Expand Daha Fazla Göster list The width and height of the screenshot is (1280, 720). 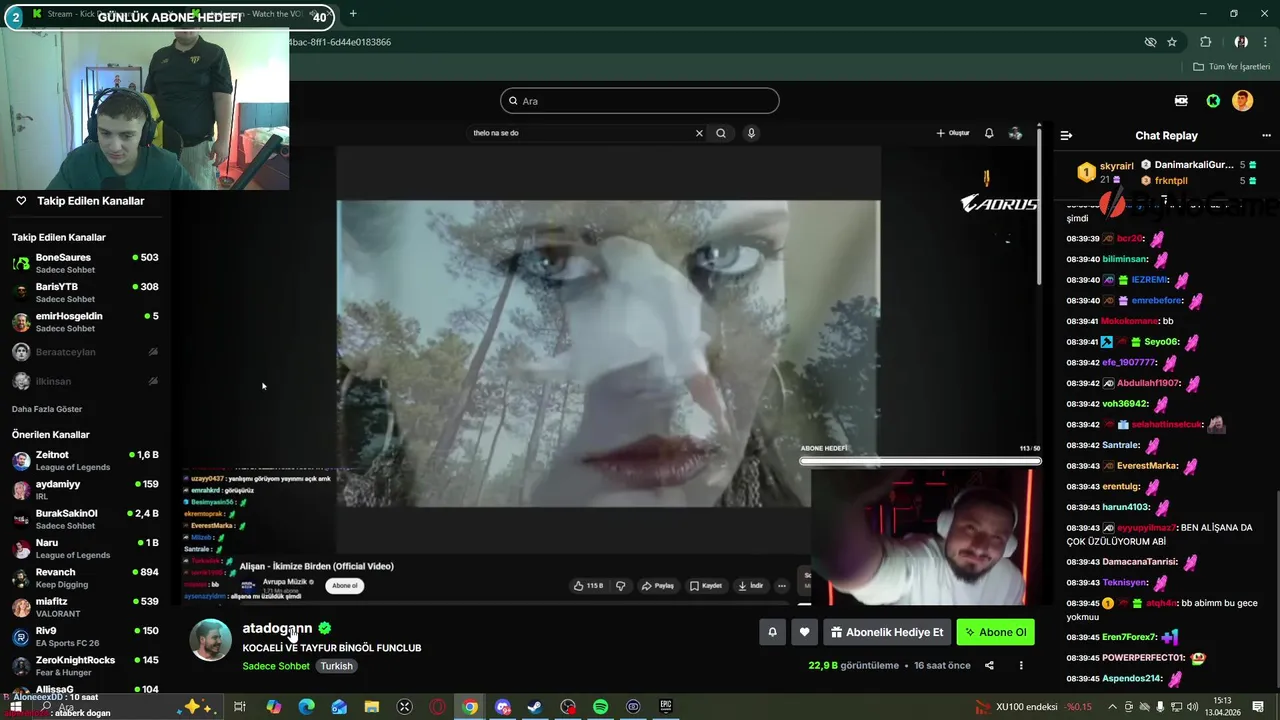pyautogui.click(x=47, y=409)
